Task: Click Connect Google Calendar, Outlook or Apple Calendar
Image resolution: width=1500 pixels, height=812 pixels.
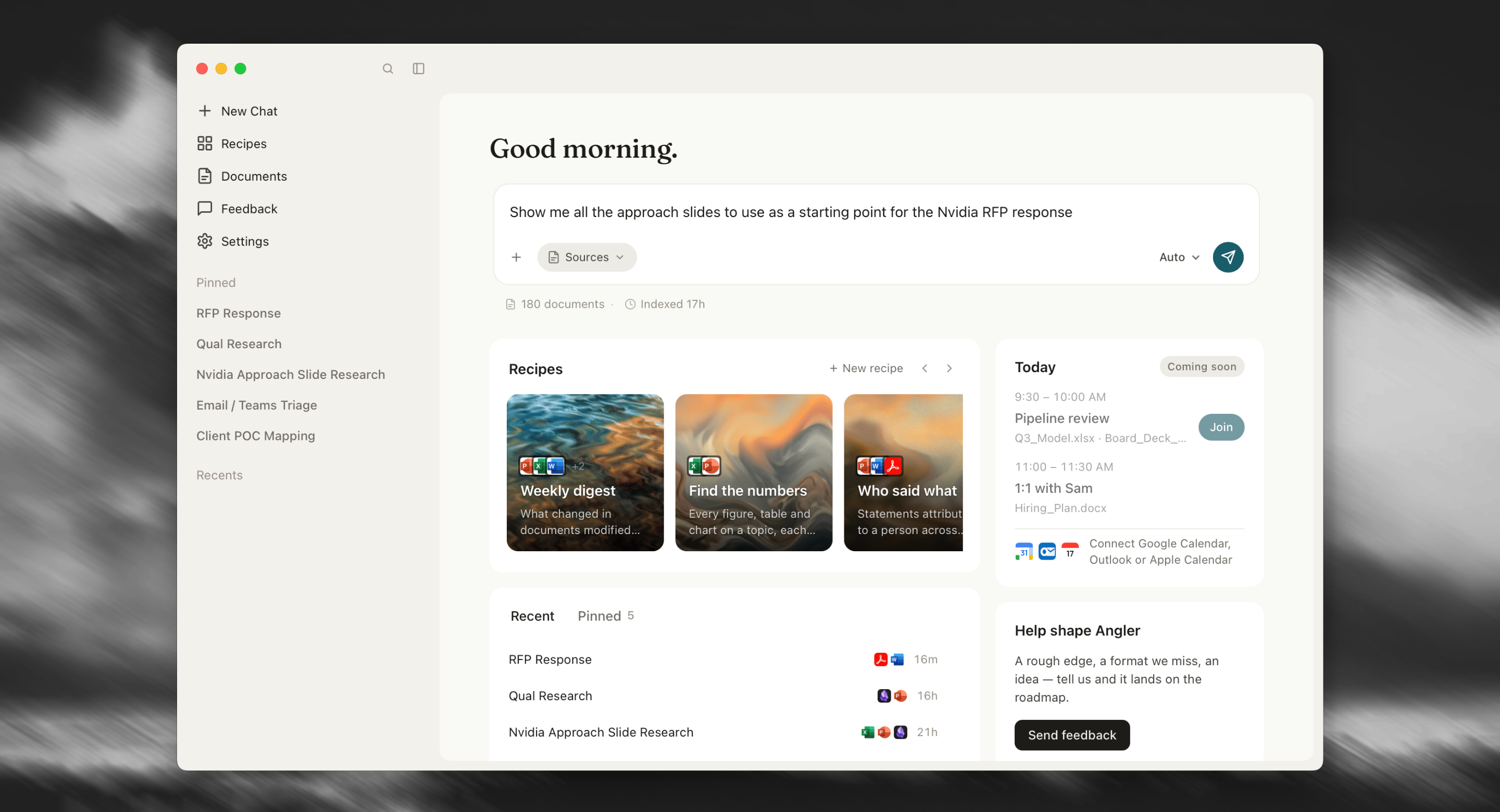Action: click(x=1160, y=551)
